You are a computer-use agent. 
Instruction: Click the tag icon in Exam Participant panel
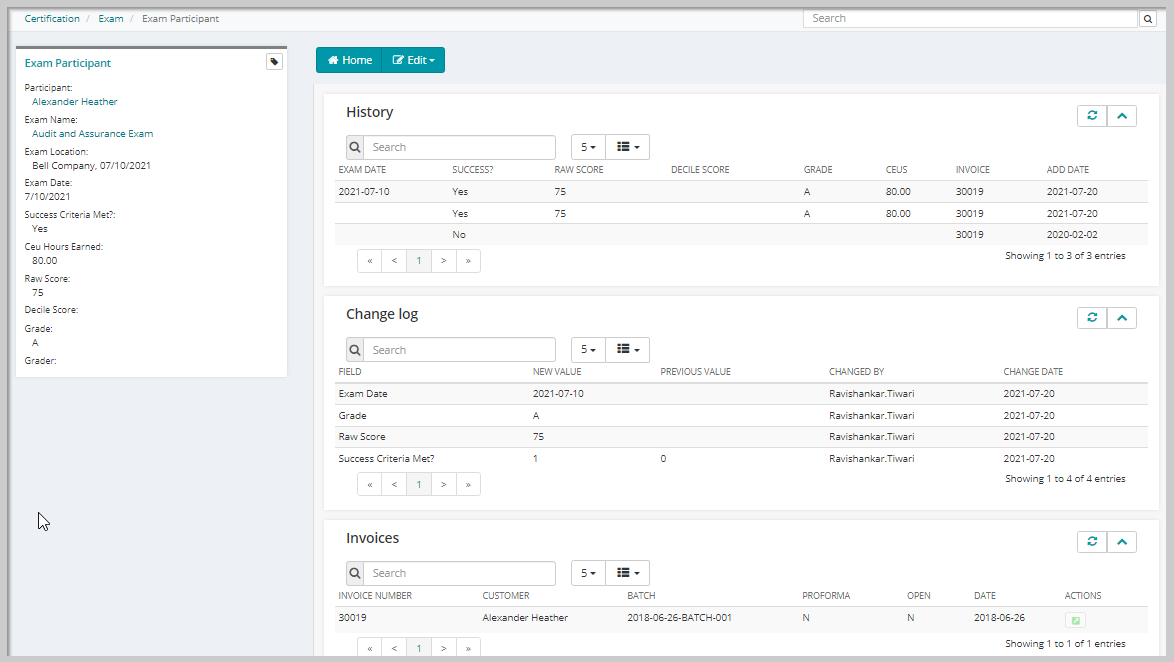click(274, 62)
